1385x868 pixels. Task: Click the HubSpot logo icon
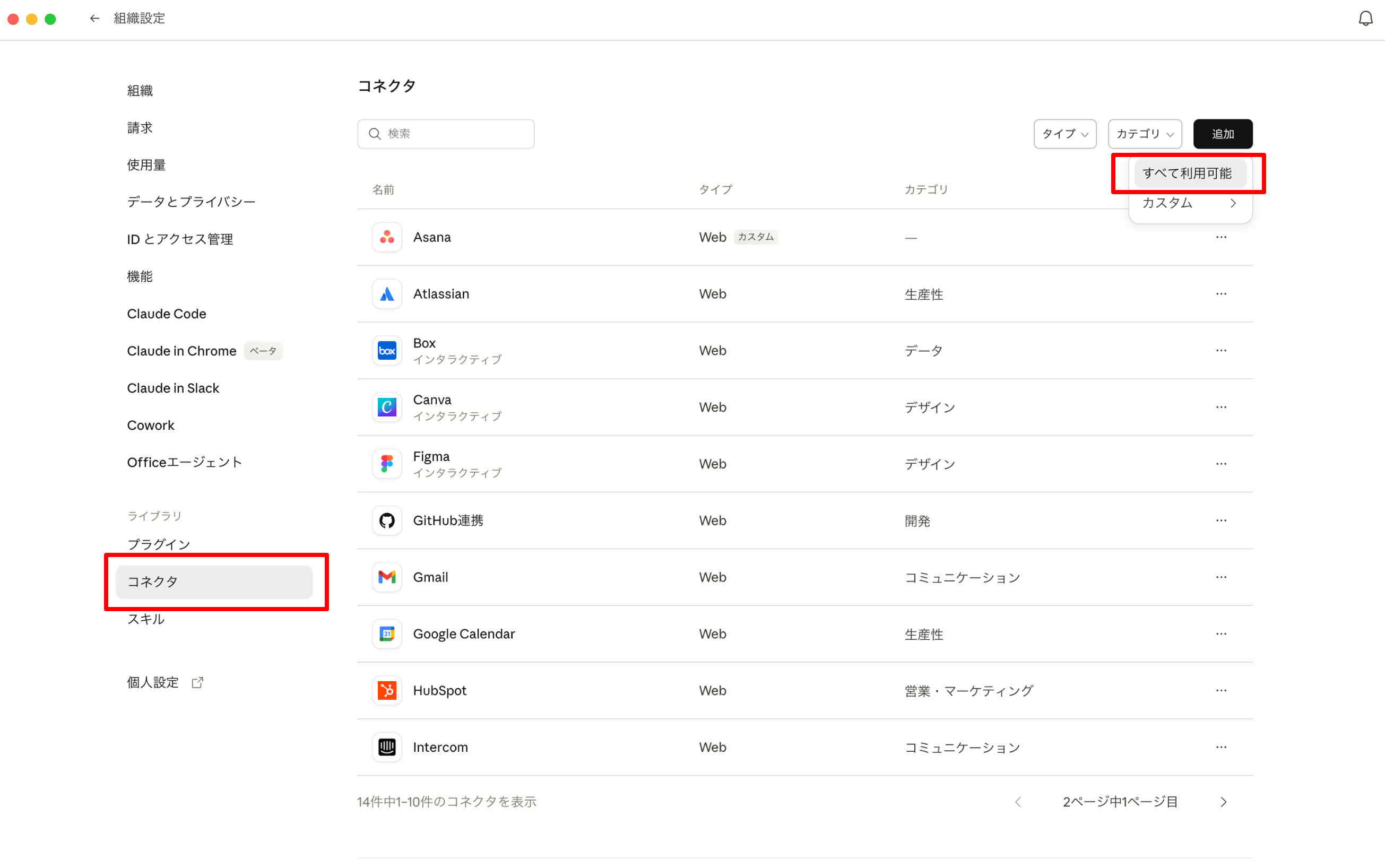coord(386,690)
